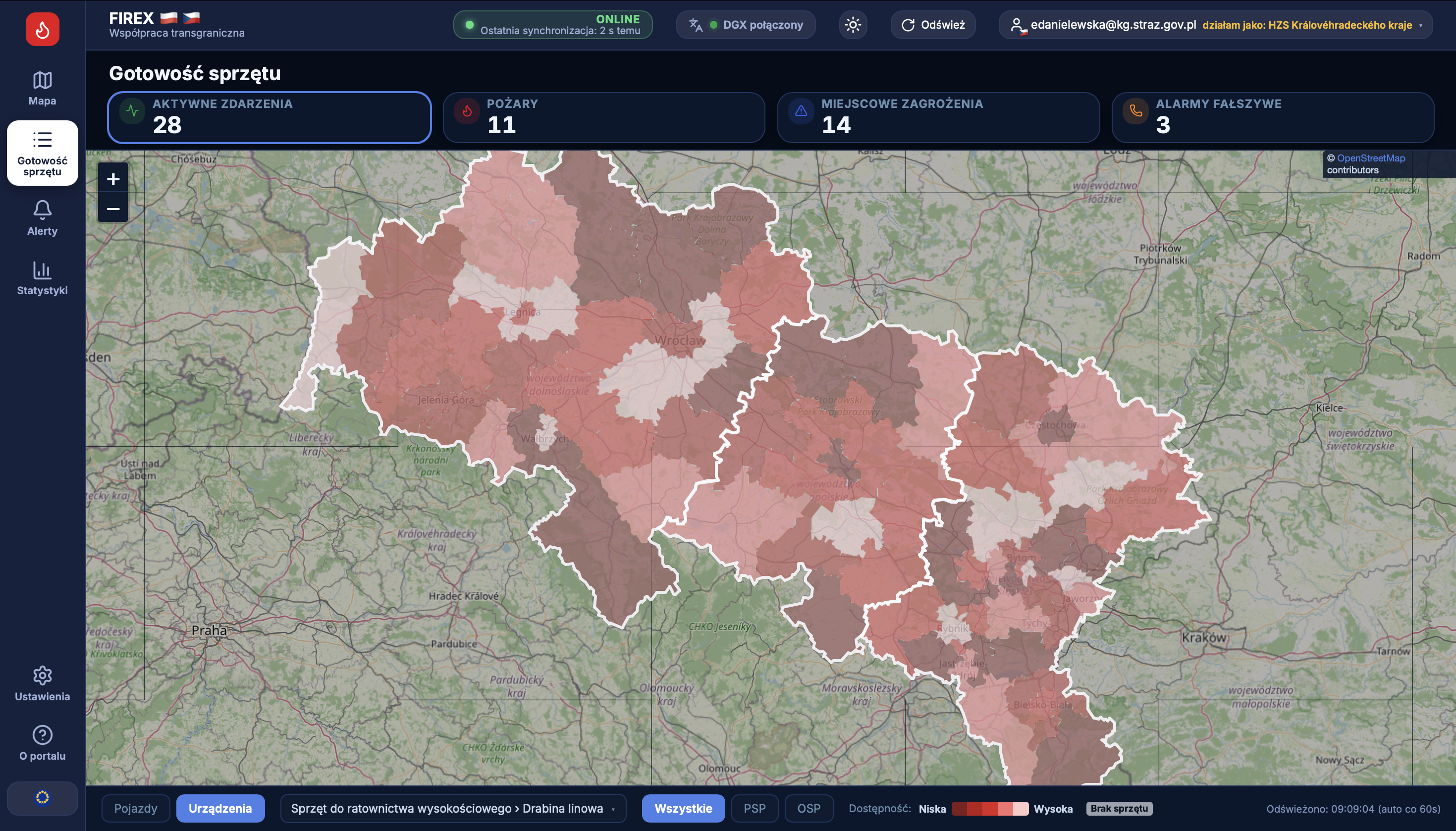Open the Alerty bell section
The width and height of the screenshot is (1456, 831).
coord(42,218)
